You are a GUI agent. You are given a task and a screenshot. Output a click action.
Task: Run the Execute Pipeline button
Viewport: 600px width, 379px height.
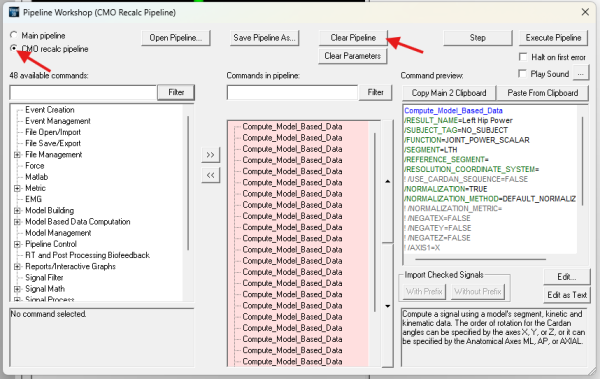tap(553, 38)
